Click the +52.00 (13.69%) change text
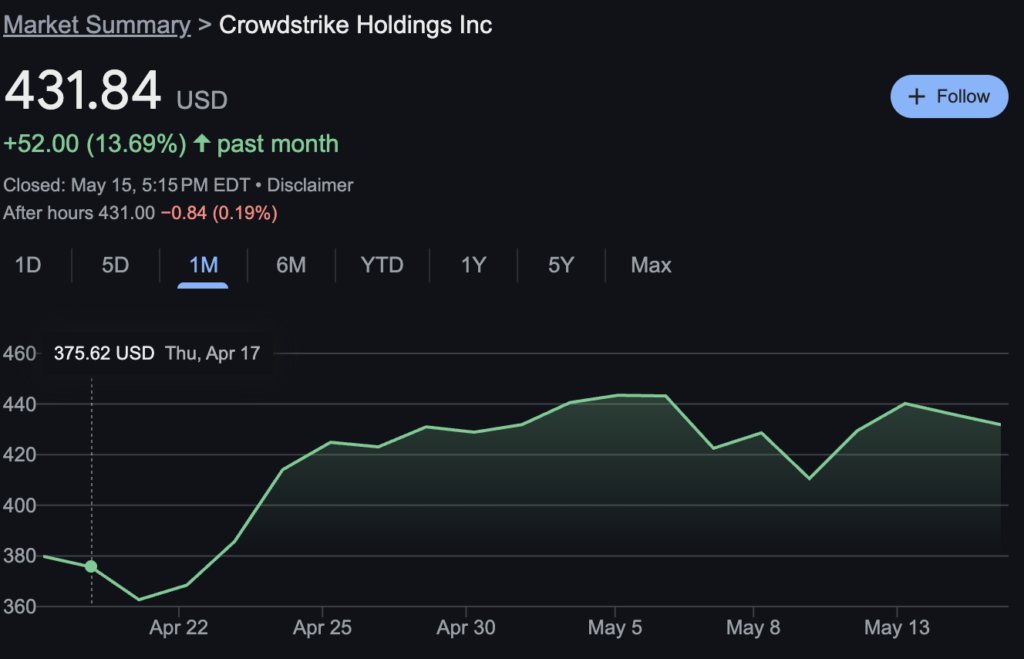 coord(95,144)
